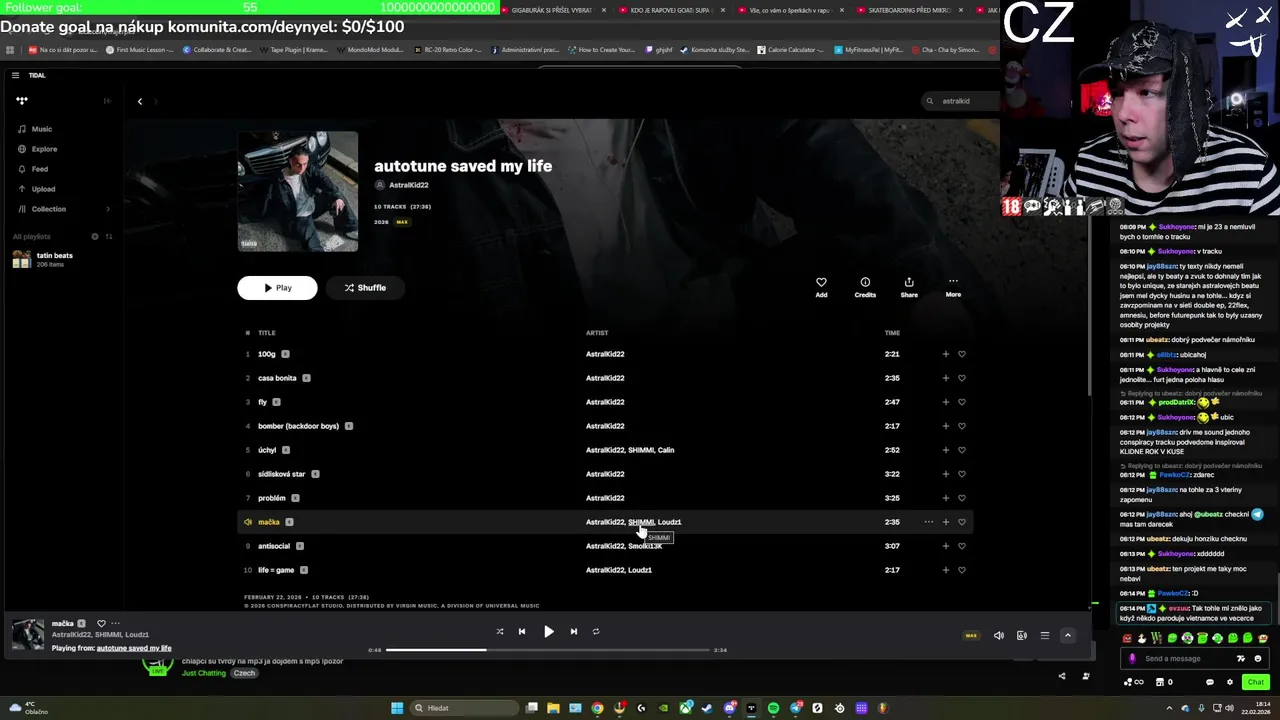This screenshot has height=720, width=1280.
Task: Open Spotify from the taskbar
Action: pos(773,708)
